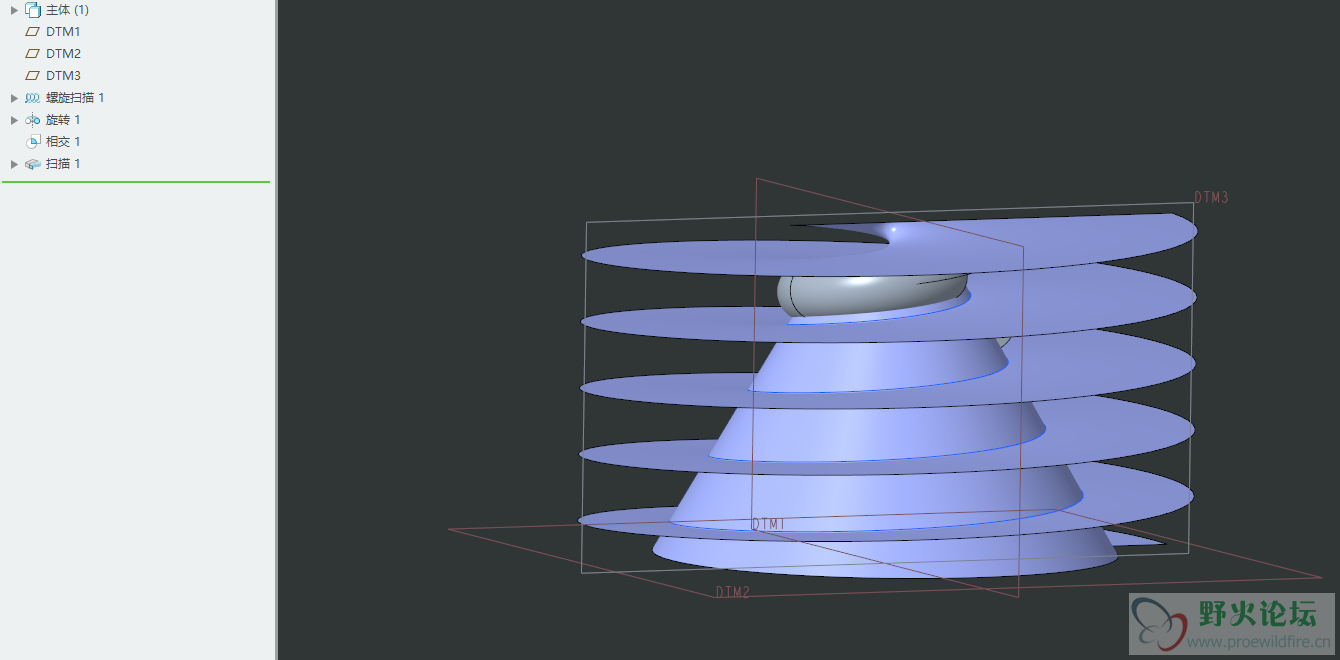Image resolution: width=1340 pixels, height=660 pixels.
Task: Click the datum plane icon beside DTM2
Action: tap(33, 54)
